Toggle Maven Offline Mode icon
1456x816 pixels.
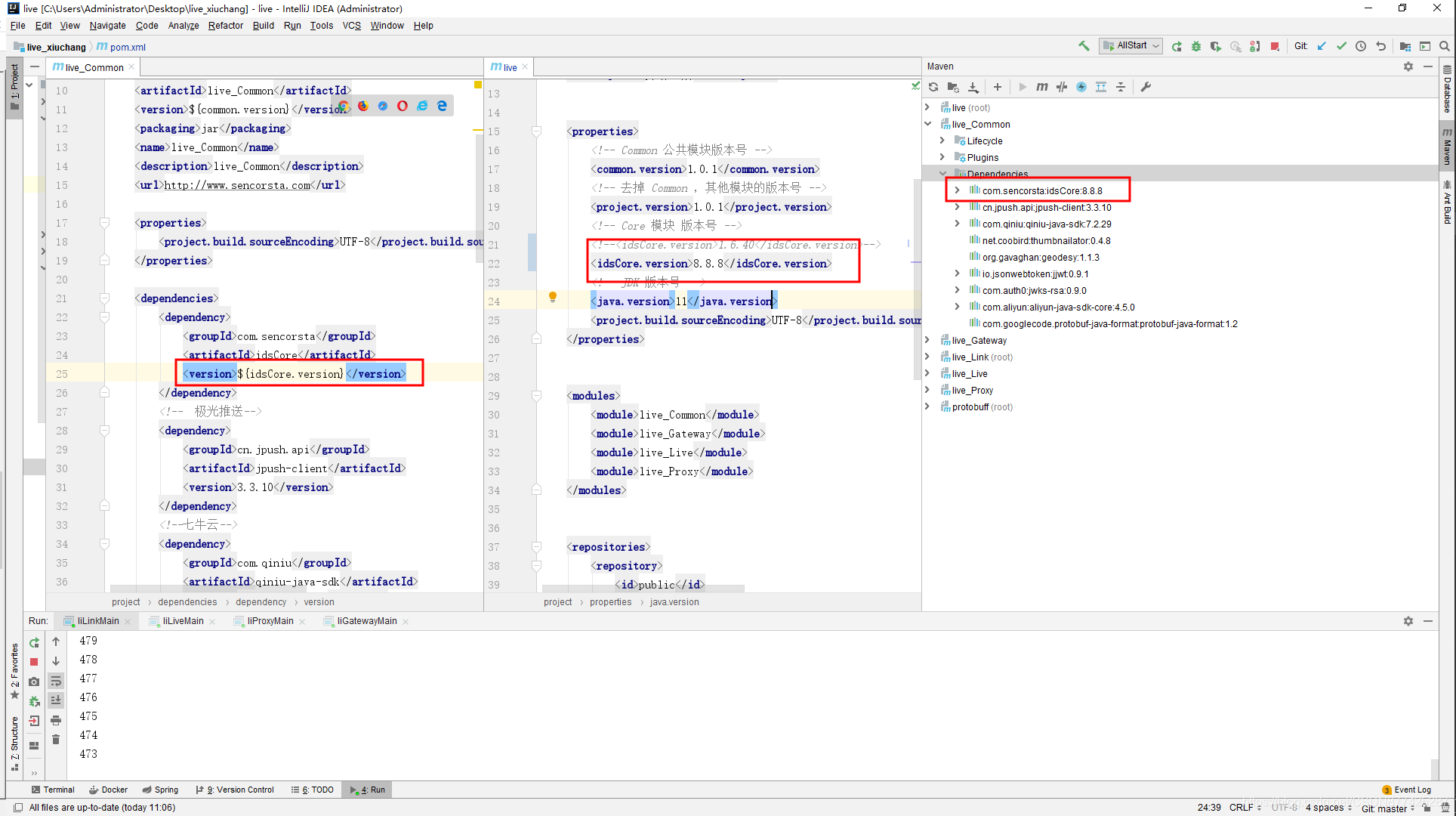(x=1062, y=87)
